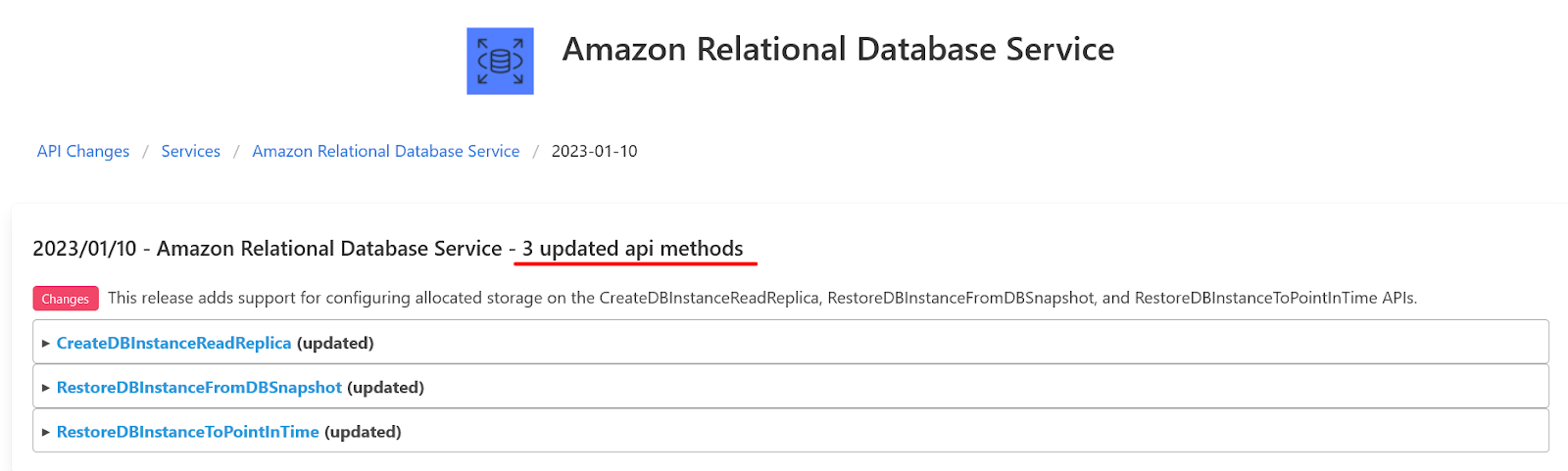Open Amazon Relational Database Service breadcrumb link
The width and height of the screenshot is (1568, 471).
coord(385,151)
